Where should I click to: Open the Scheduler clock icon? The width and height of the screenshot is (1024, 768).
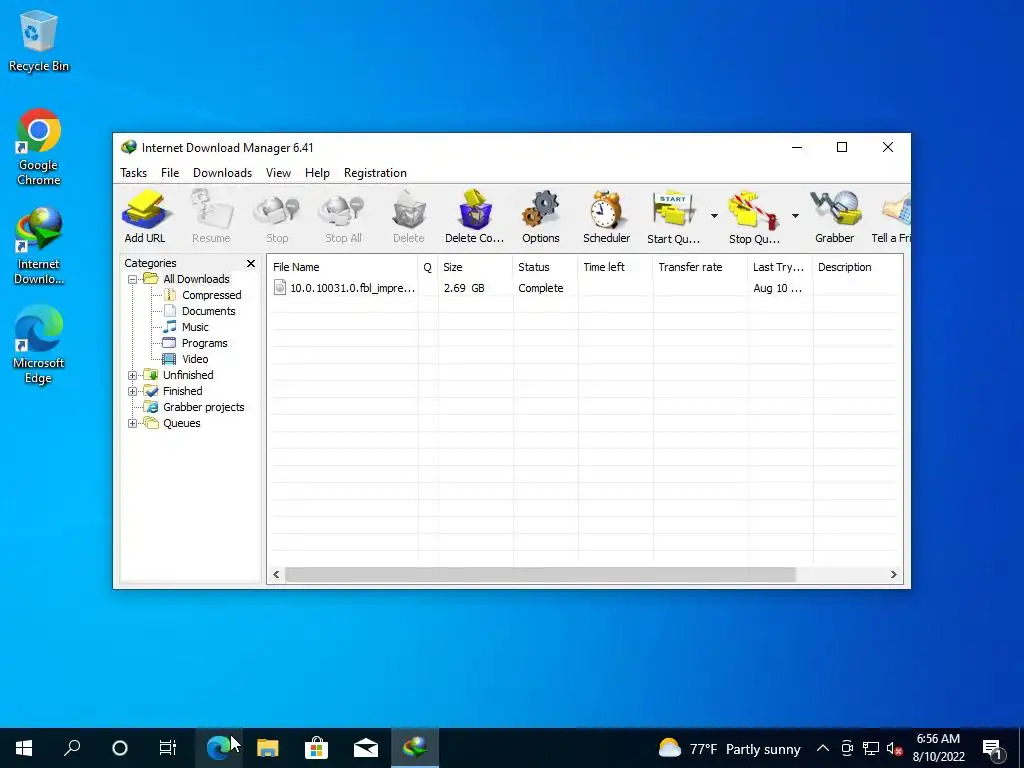607,217
